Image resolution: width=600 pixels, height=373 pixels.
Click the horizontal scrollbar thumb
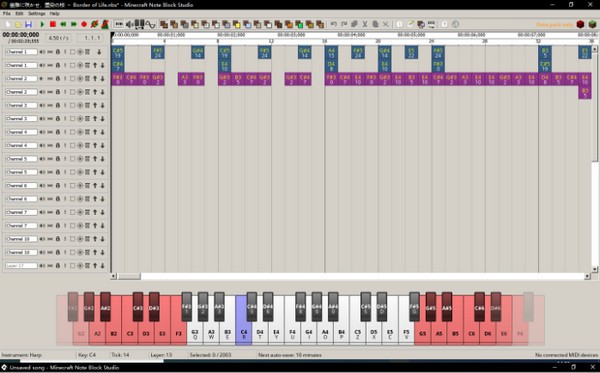click(x=129, y=276)
